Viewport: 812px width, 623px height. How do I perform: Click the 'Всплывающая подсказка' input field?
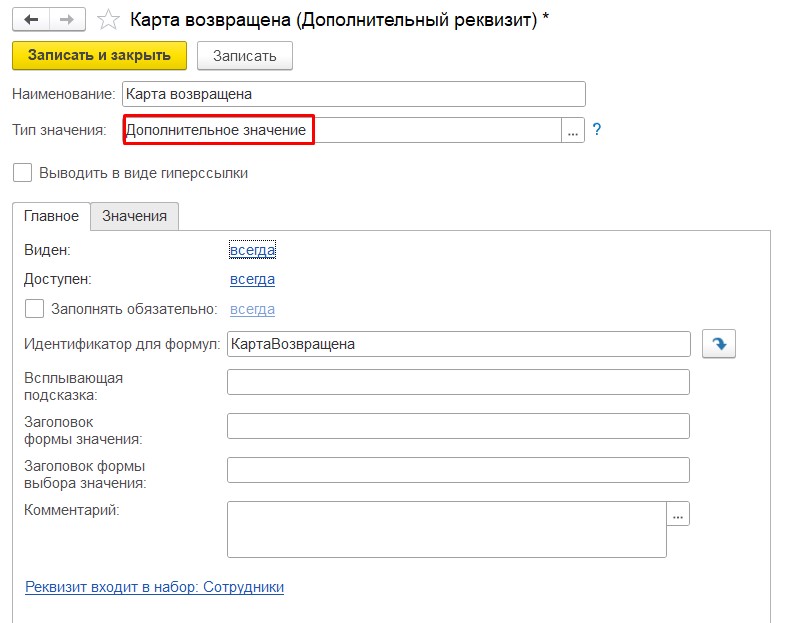(458, 383)
